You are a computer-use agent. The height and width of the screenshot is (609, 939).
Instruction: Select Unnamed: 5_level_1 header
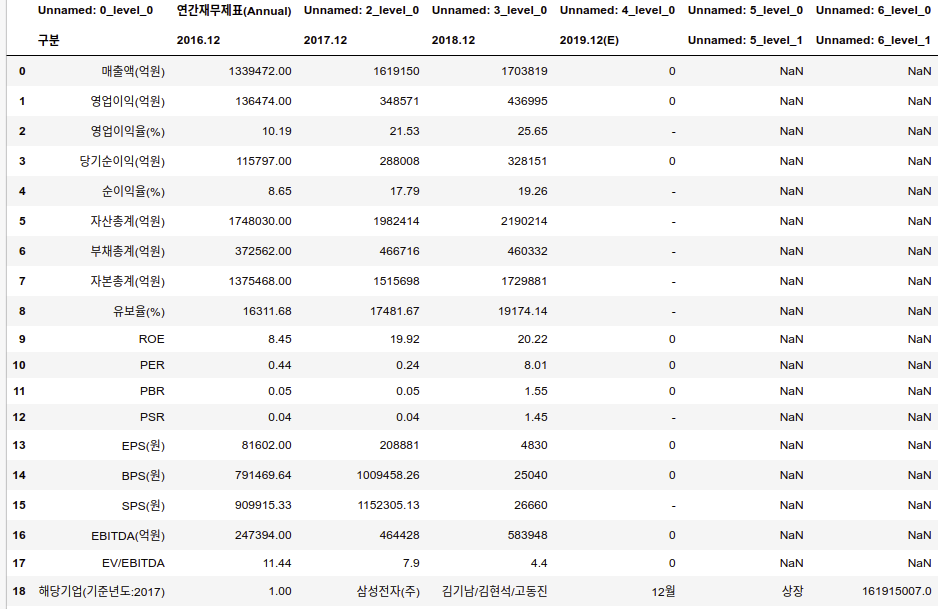[745, 40]
